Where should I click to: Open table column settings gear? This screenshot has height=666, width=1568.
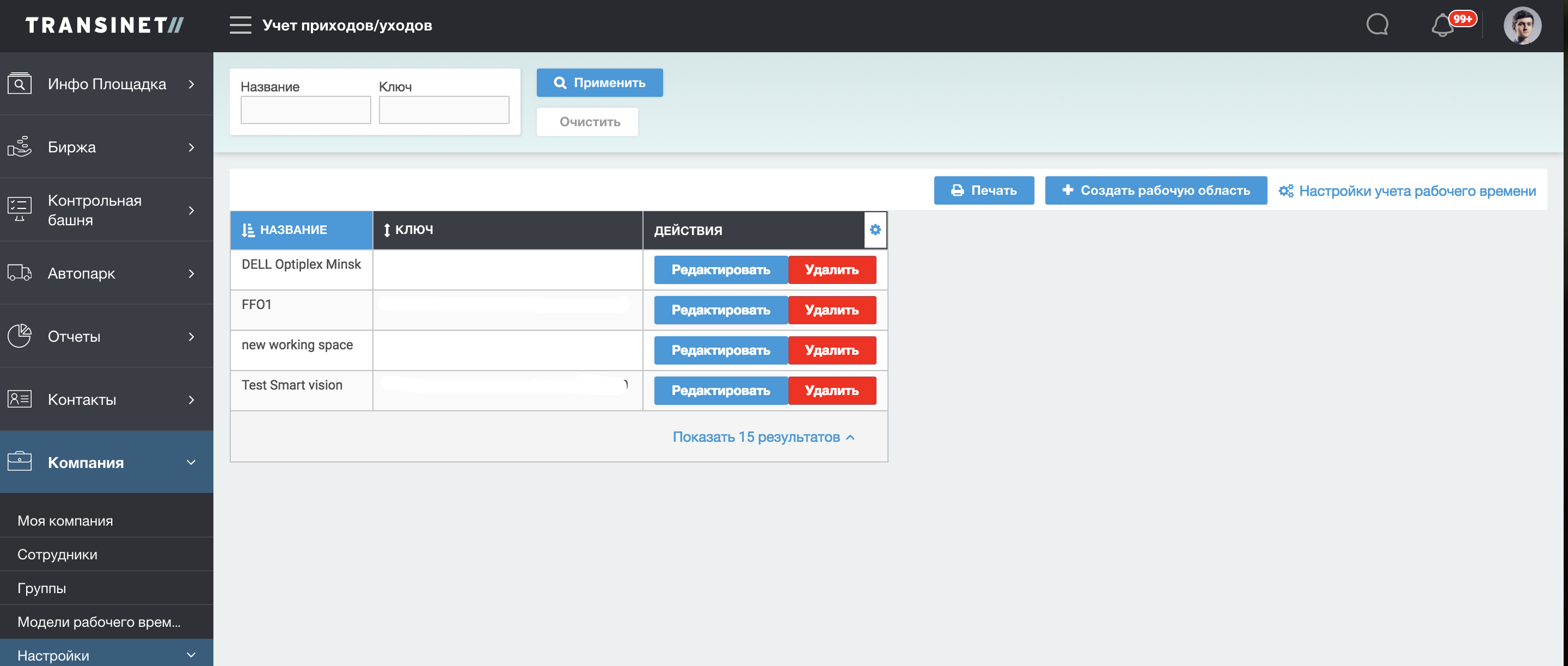coord(875,229)
